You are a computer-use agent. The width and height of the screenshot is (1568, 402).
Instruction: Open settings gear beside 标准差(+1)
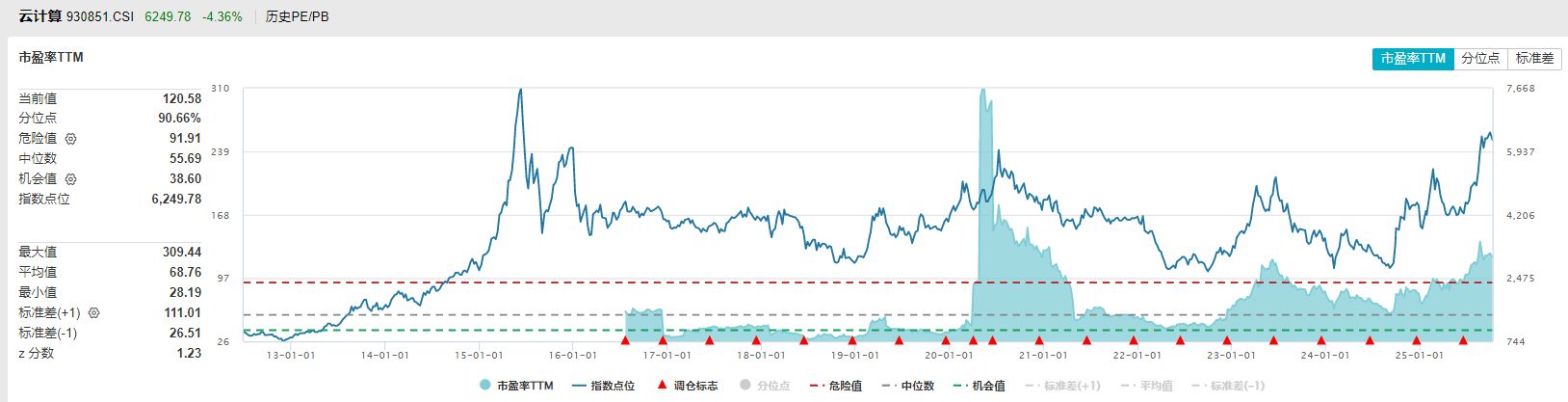pyautogui.click(x=94, y=313)
